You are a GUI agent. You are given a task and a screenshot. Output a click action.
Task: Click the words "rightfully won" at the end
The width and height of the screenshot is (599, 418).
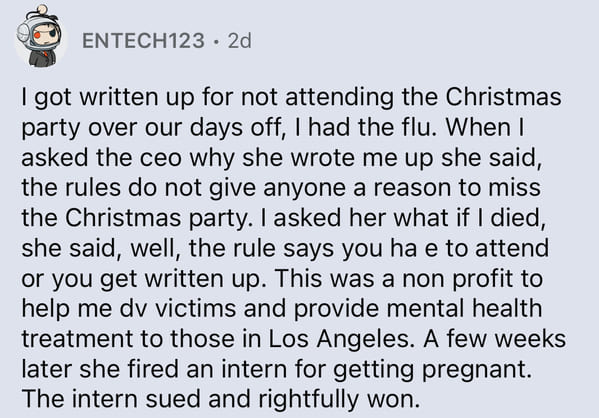336,400
